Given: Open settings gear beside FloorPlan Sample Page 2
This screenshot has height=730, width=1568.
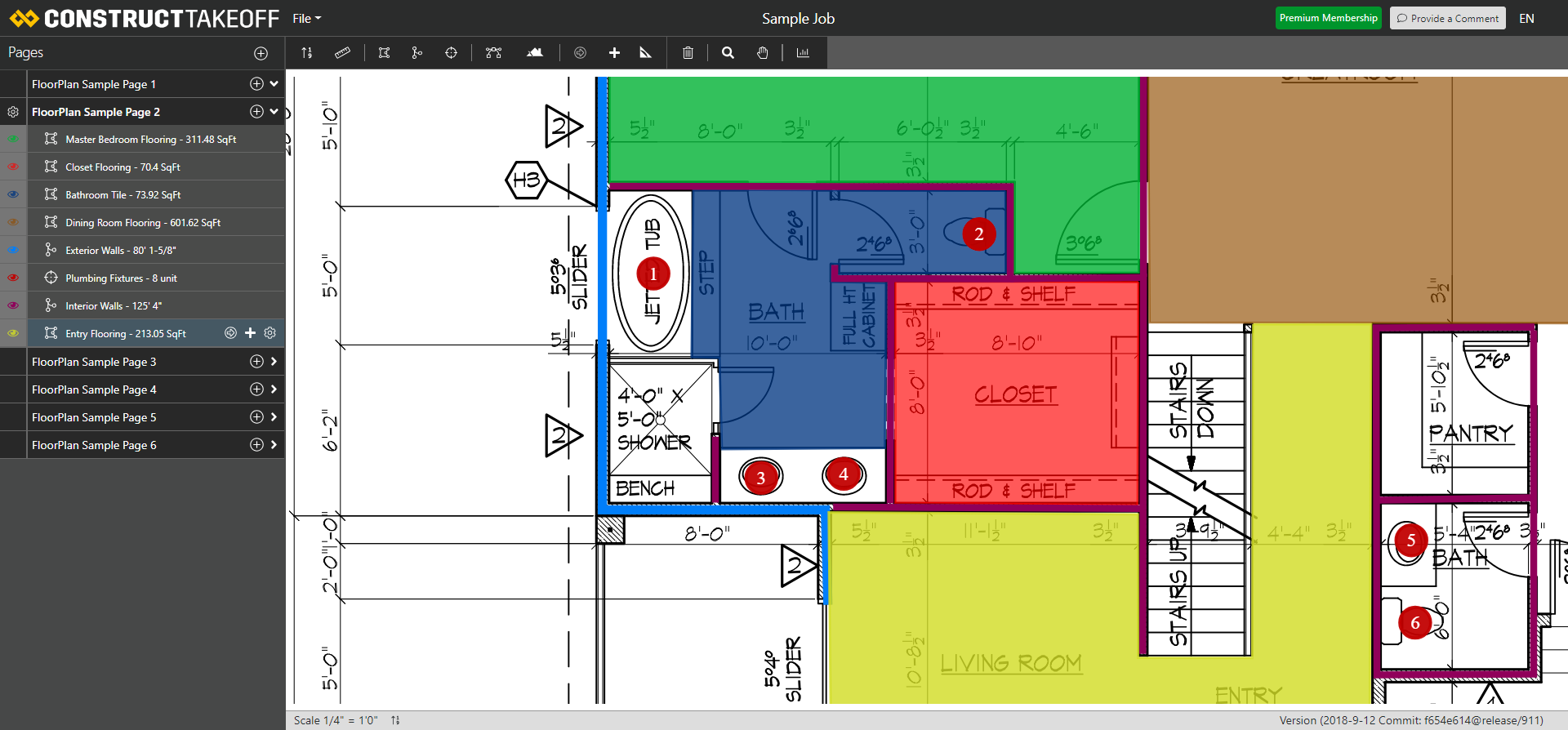Looking at the screenshot, I should (x=13, y=112).
